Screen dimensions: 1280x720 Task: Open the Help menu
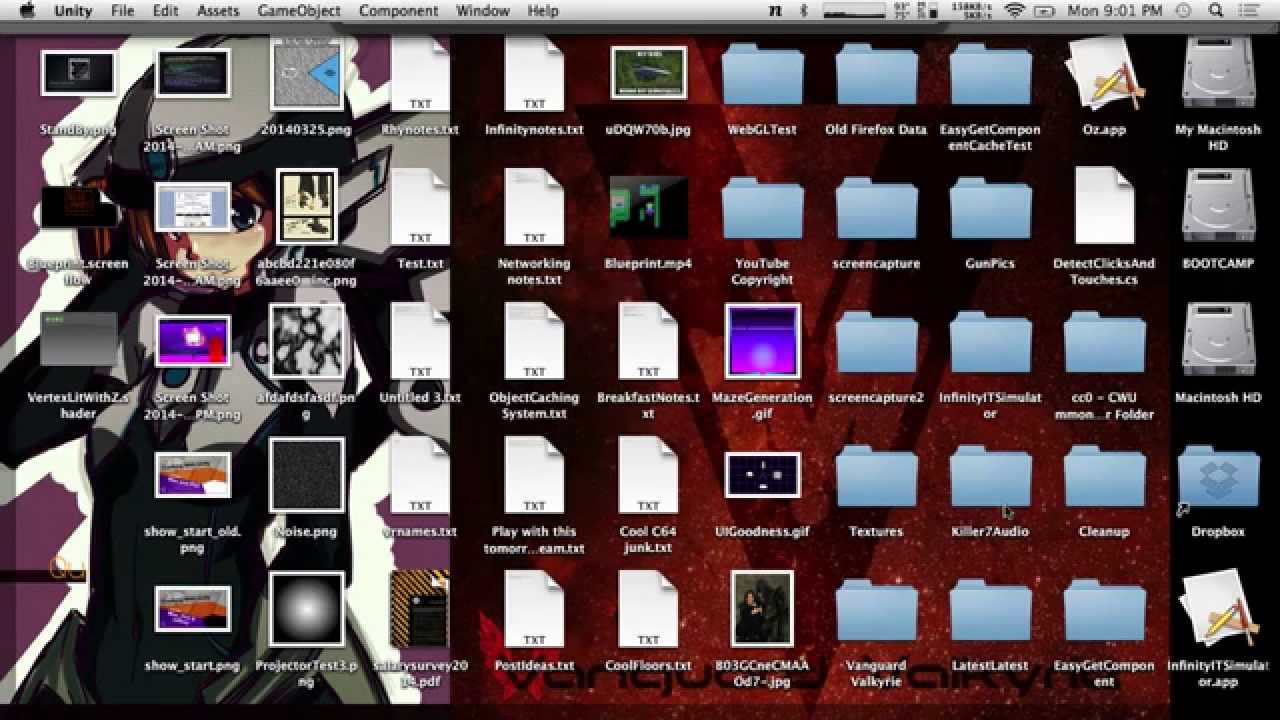pyautogui.click(x=542, y=11)
